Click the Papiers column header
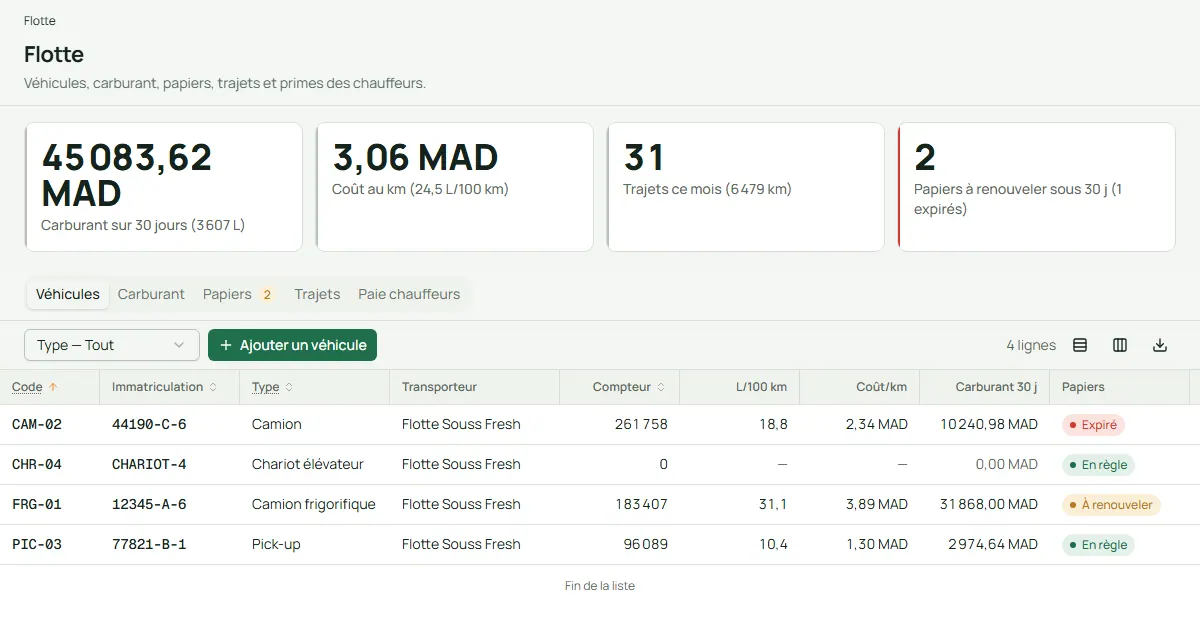 (x=1083, y=387)
